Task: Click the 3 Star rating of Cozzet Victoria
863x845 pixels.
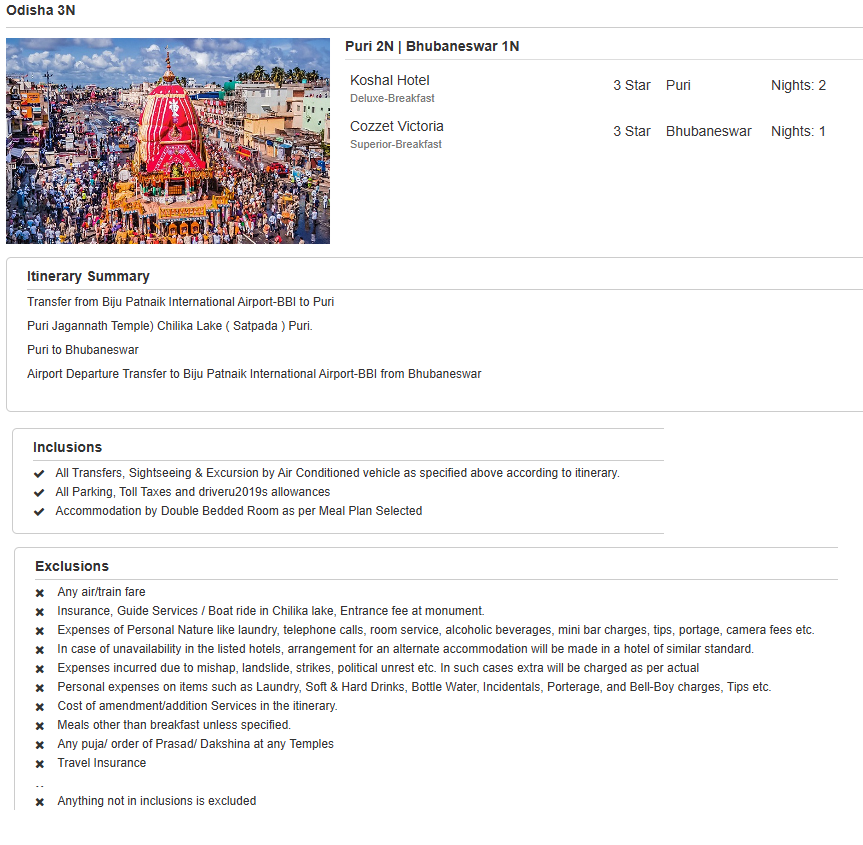Action: coord(632,131)
